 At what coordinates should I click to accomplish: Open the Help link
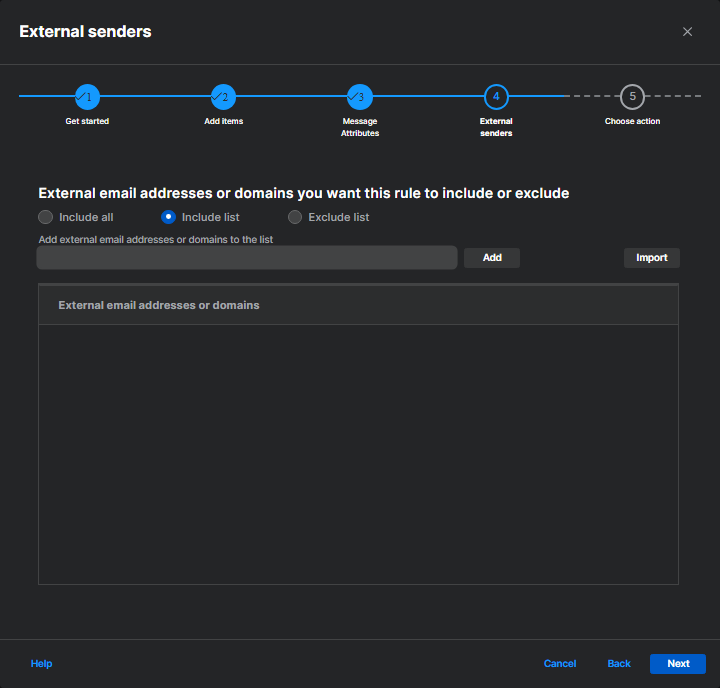[41, 664]
